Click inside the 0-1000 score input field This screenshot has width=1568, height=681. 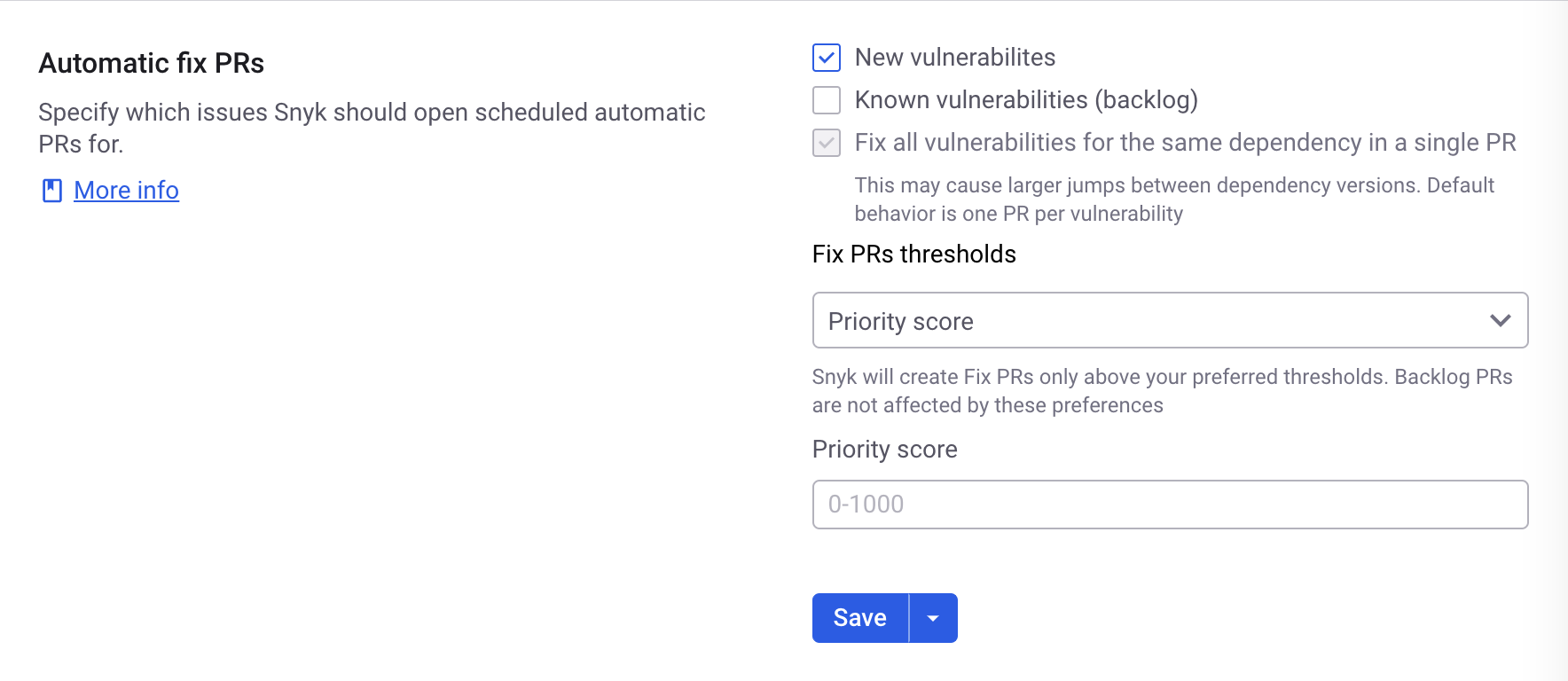click(x=1170, y=504)
